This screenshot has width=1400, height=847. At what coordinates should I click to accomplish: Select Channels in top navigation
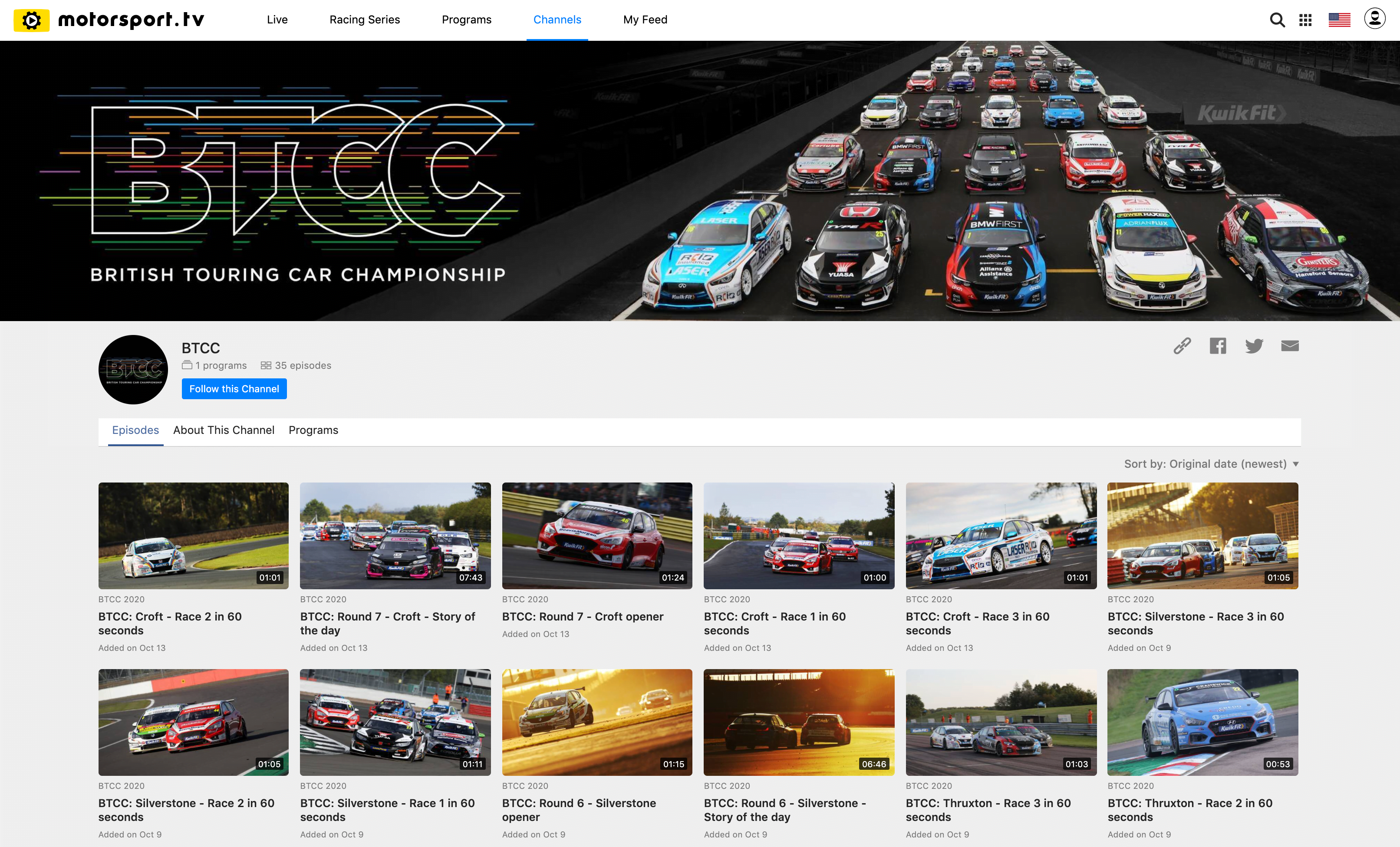(x=557, y=20)
